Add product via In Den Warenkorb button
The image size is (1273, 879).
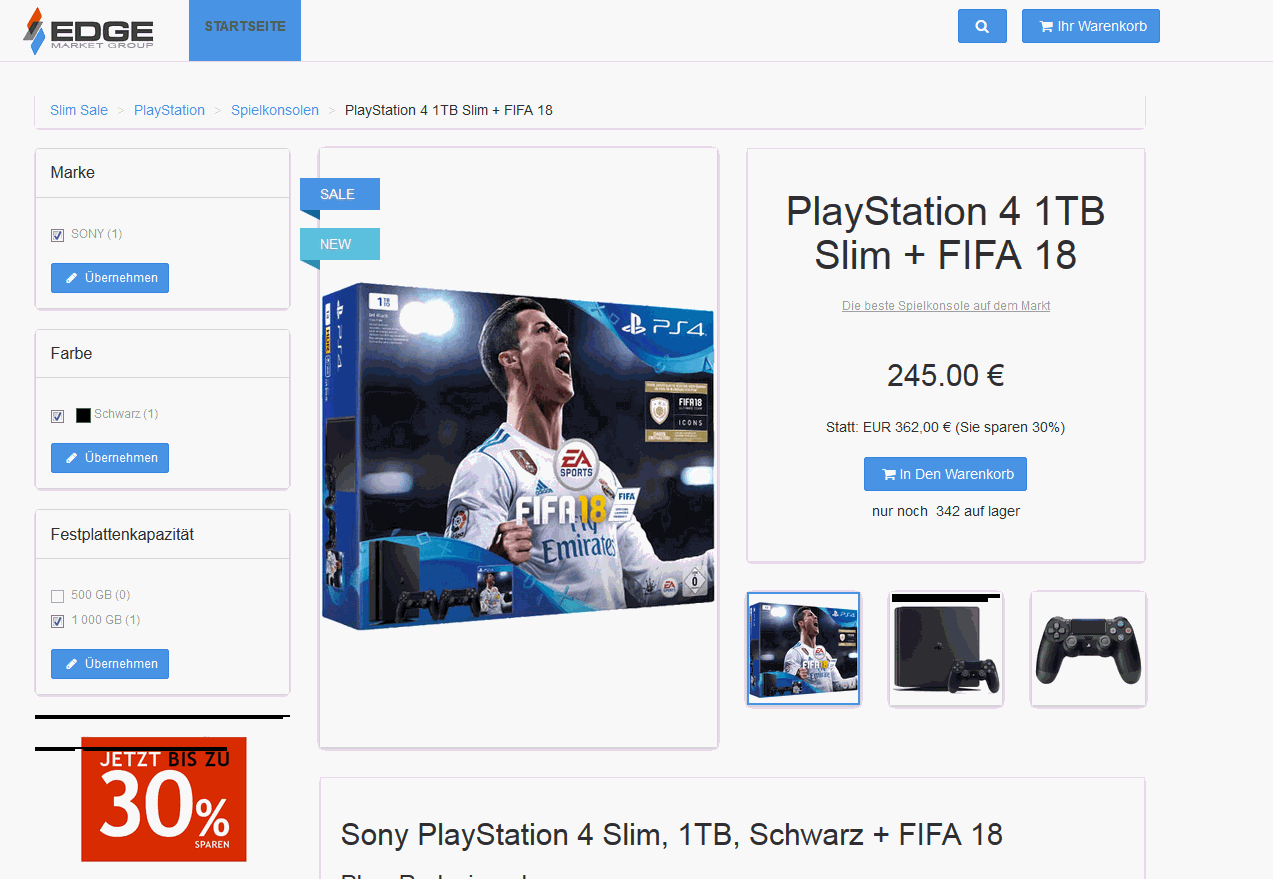[x=945, y=474]
